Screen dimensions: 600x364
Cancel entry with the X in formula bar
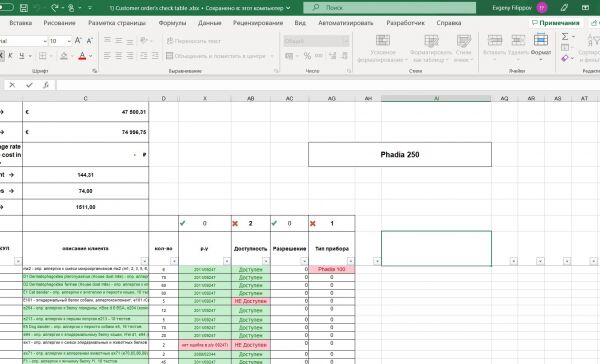pyautogui.click(x=12, y=85)
